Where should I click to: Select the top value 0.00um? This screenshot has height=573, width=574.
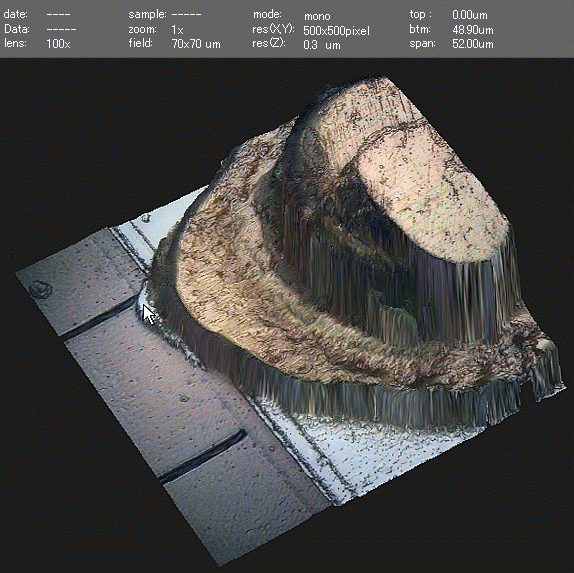pos(470,15)
